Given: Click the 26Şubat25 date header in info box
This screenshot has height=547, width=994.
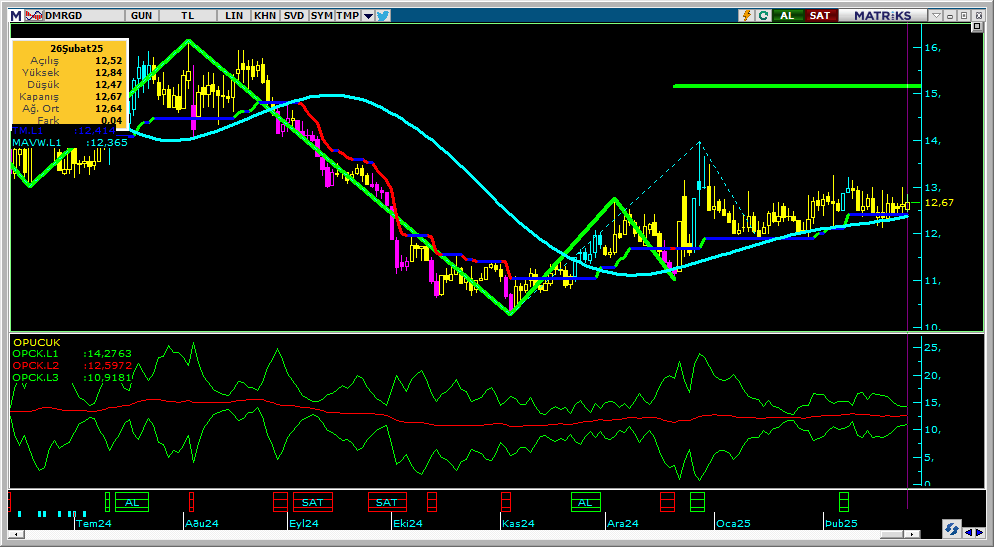Looking at the screenshot, I should click(77, 48).
